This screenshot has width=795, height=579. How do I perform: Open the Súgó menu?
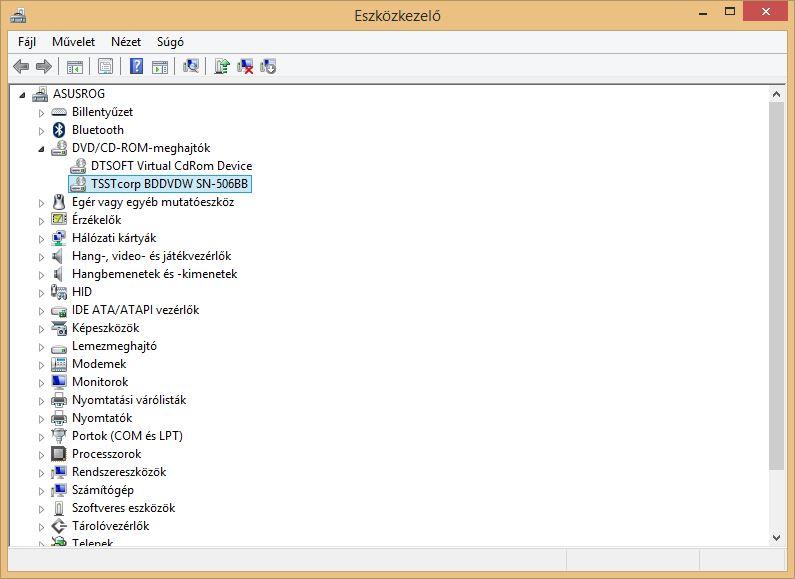(170, 42)
